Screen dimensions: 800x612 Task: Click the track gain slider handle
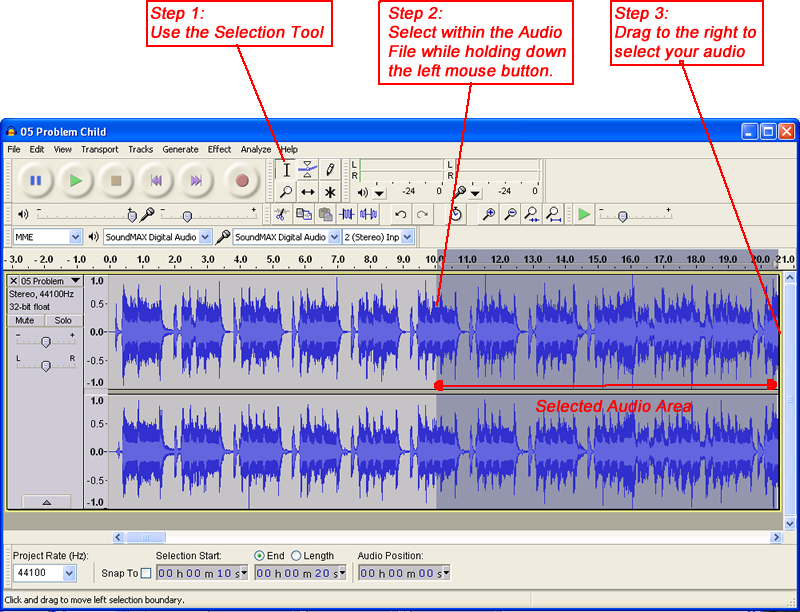click(45, 341)
